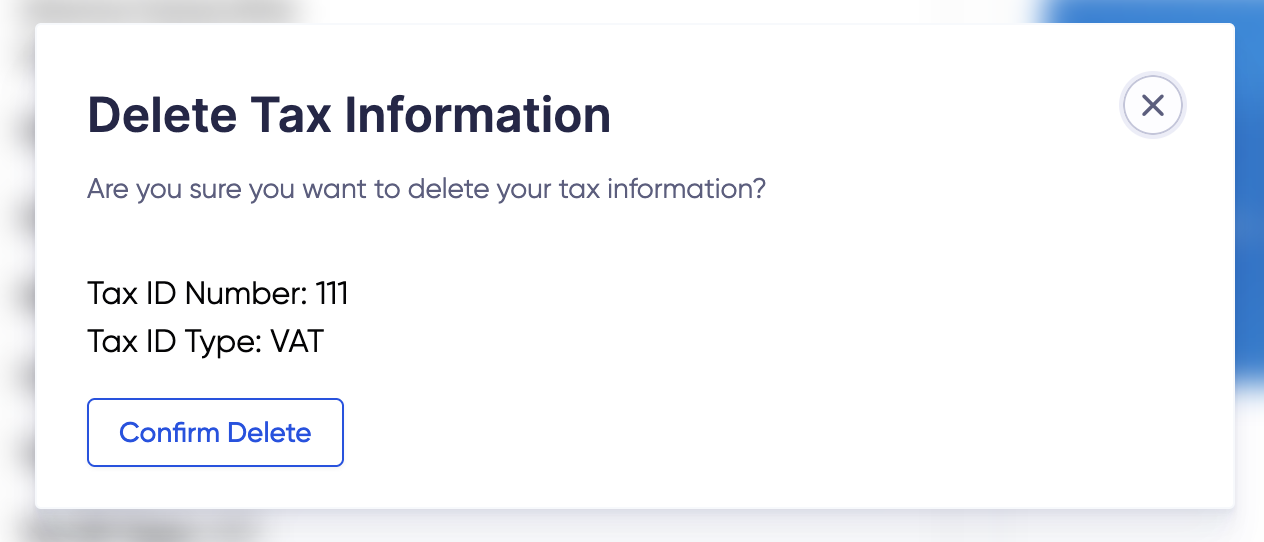The image size is (1264, 542).
Task: Click the word "Delete" on the outlined button
Action: tap(269, 433)
